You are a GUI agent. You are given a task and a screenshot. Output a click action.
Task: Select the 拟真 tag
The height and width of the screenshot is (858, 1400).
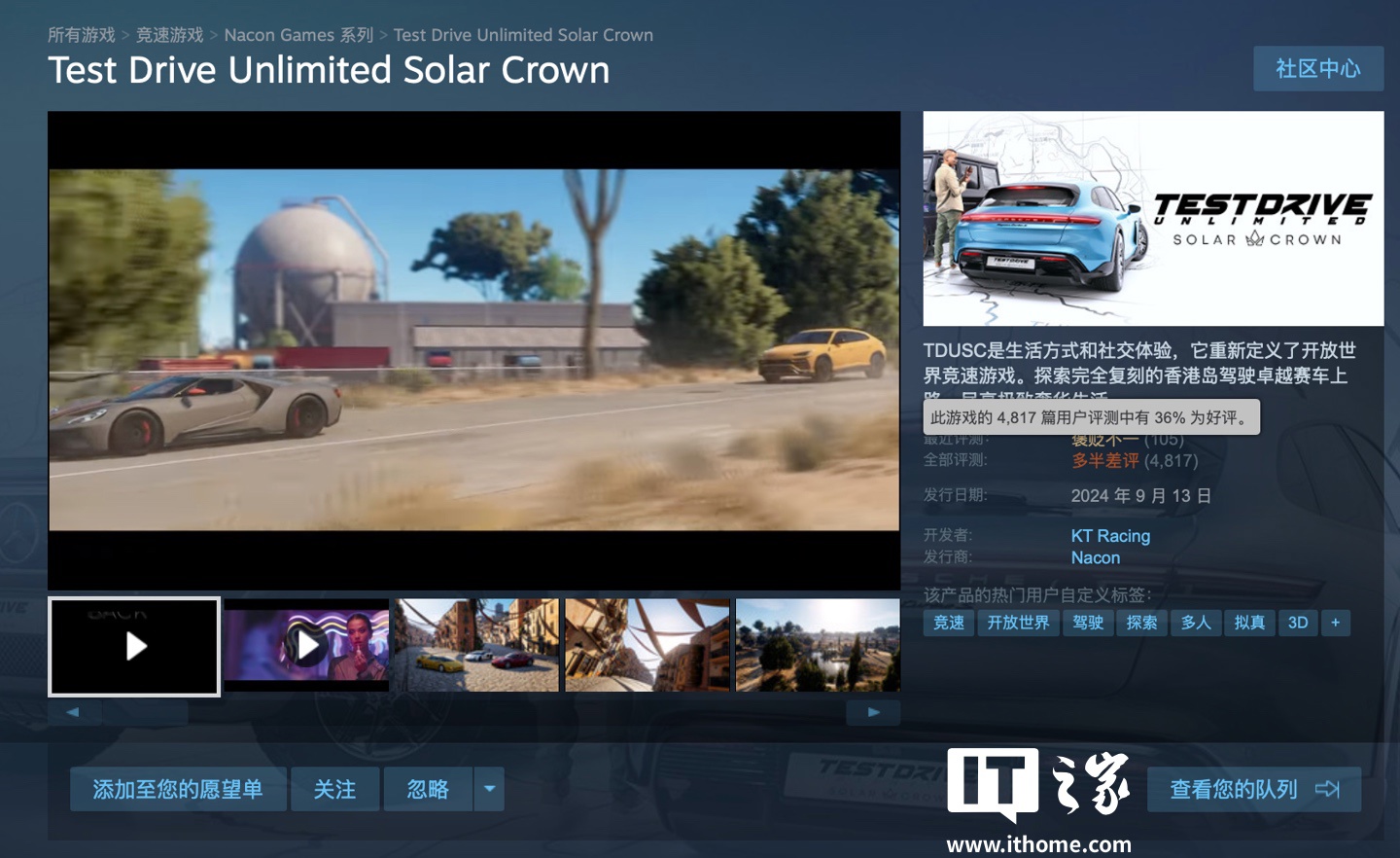coord(1249,623)
